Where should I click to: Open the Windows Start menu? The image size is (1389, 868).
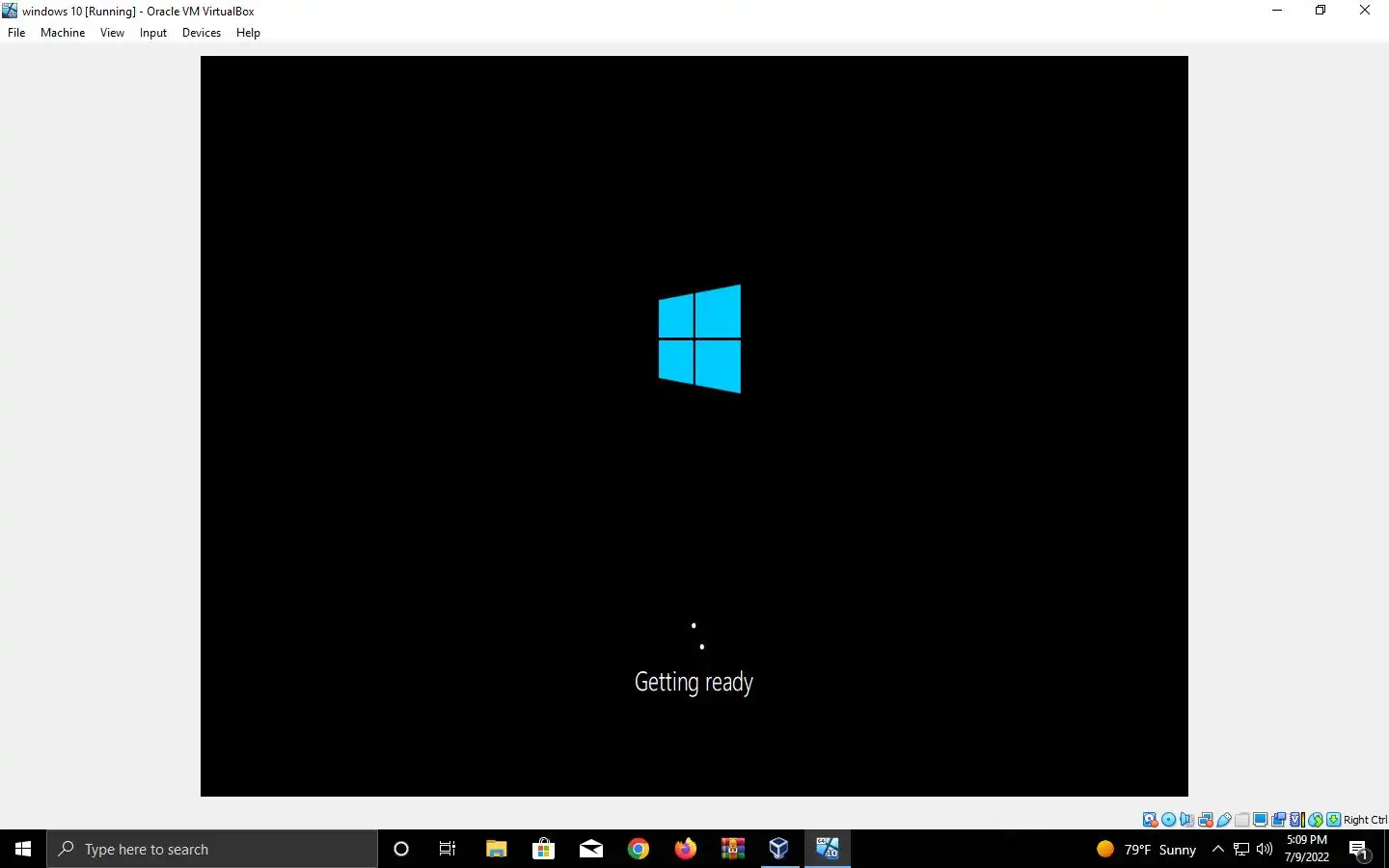pos(23,849)
